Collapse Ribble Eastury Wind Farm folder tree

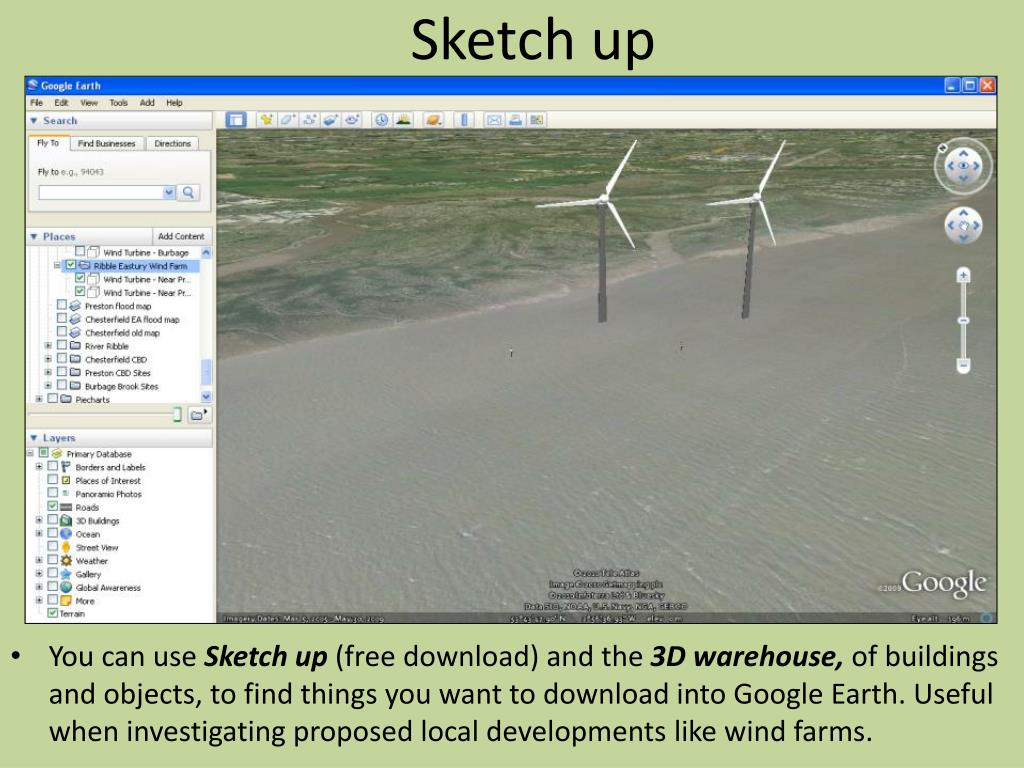pyautogui.click(x=57, y=266)
